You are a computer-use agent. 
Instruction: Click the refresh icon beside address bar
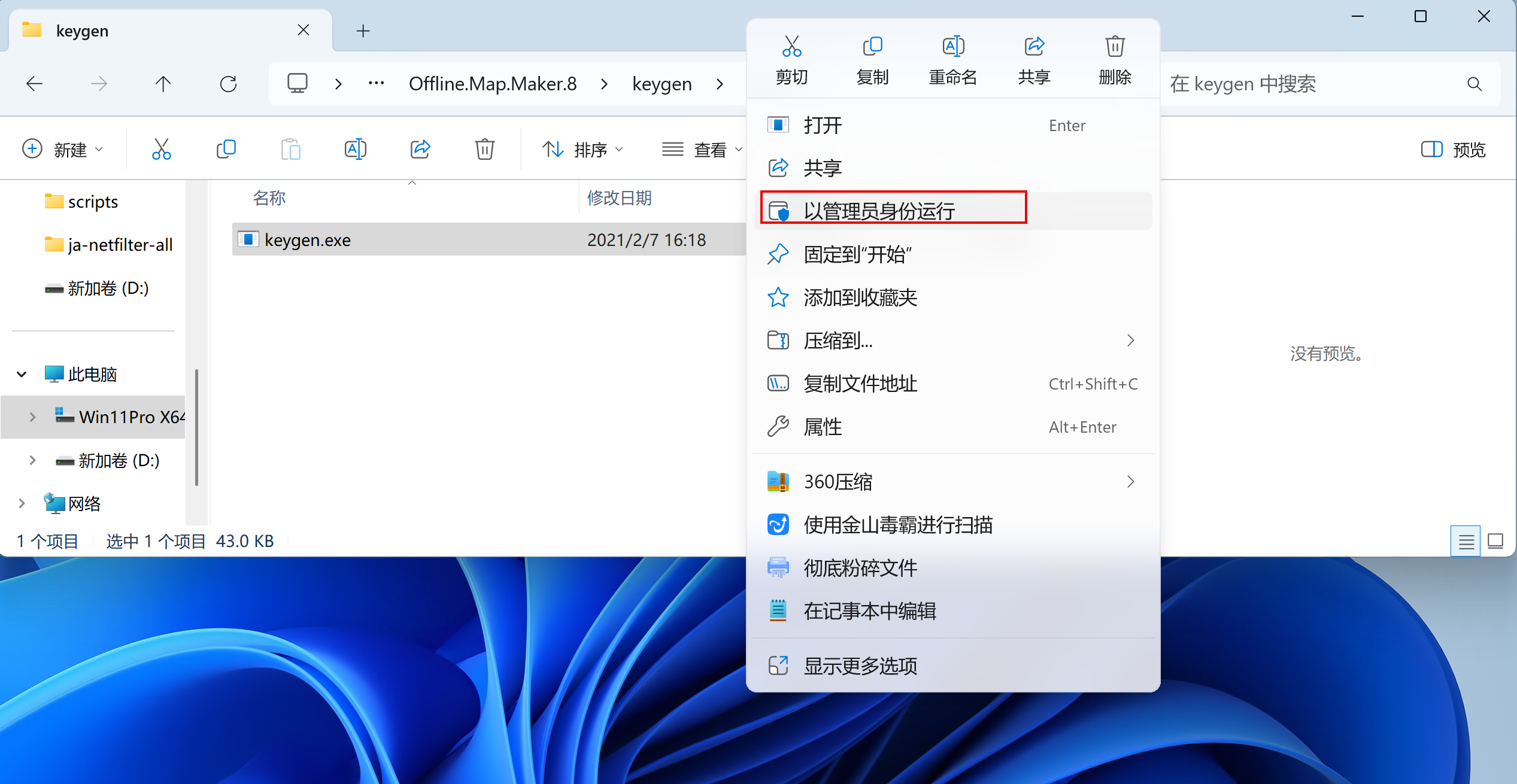(x=228, y=84)
